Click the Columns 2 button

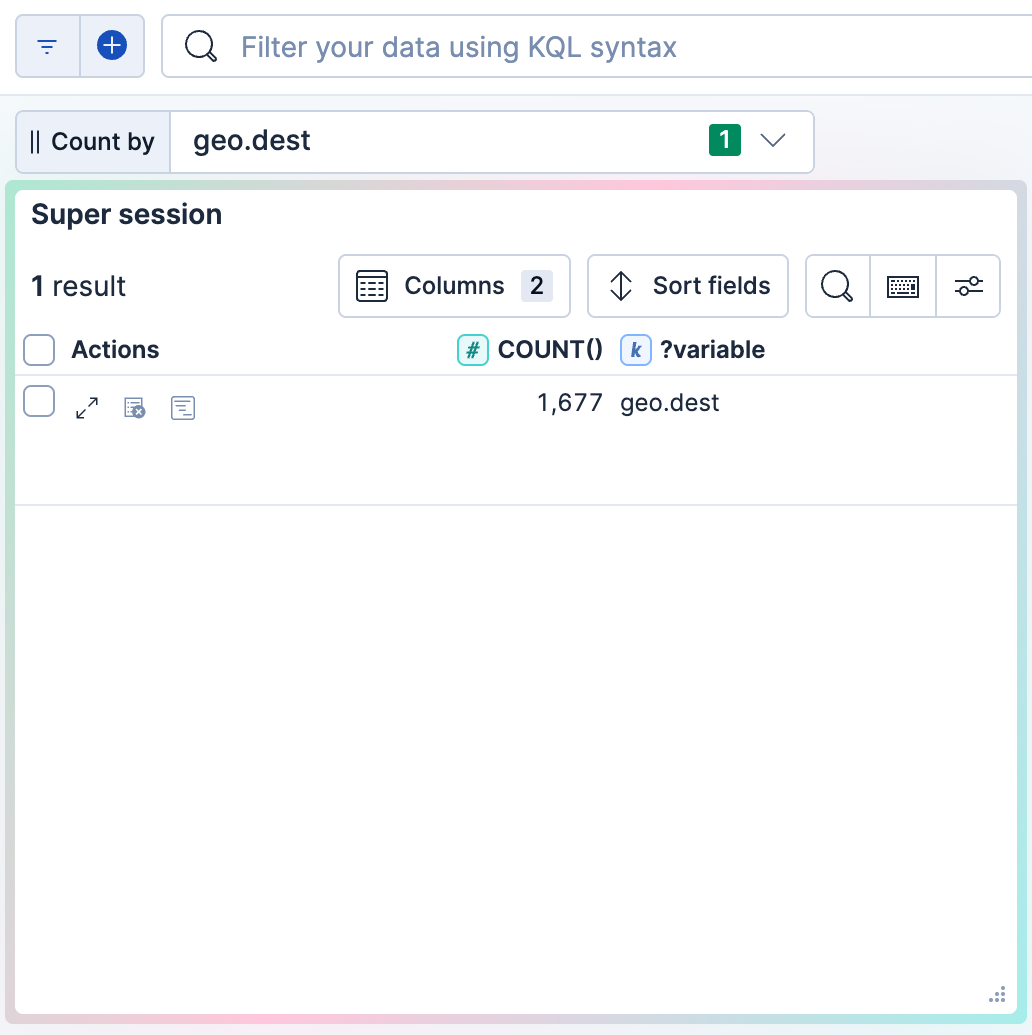click(454, 286)
